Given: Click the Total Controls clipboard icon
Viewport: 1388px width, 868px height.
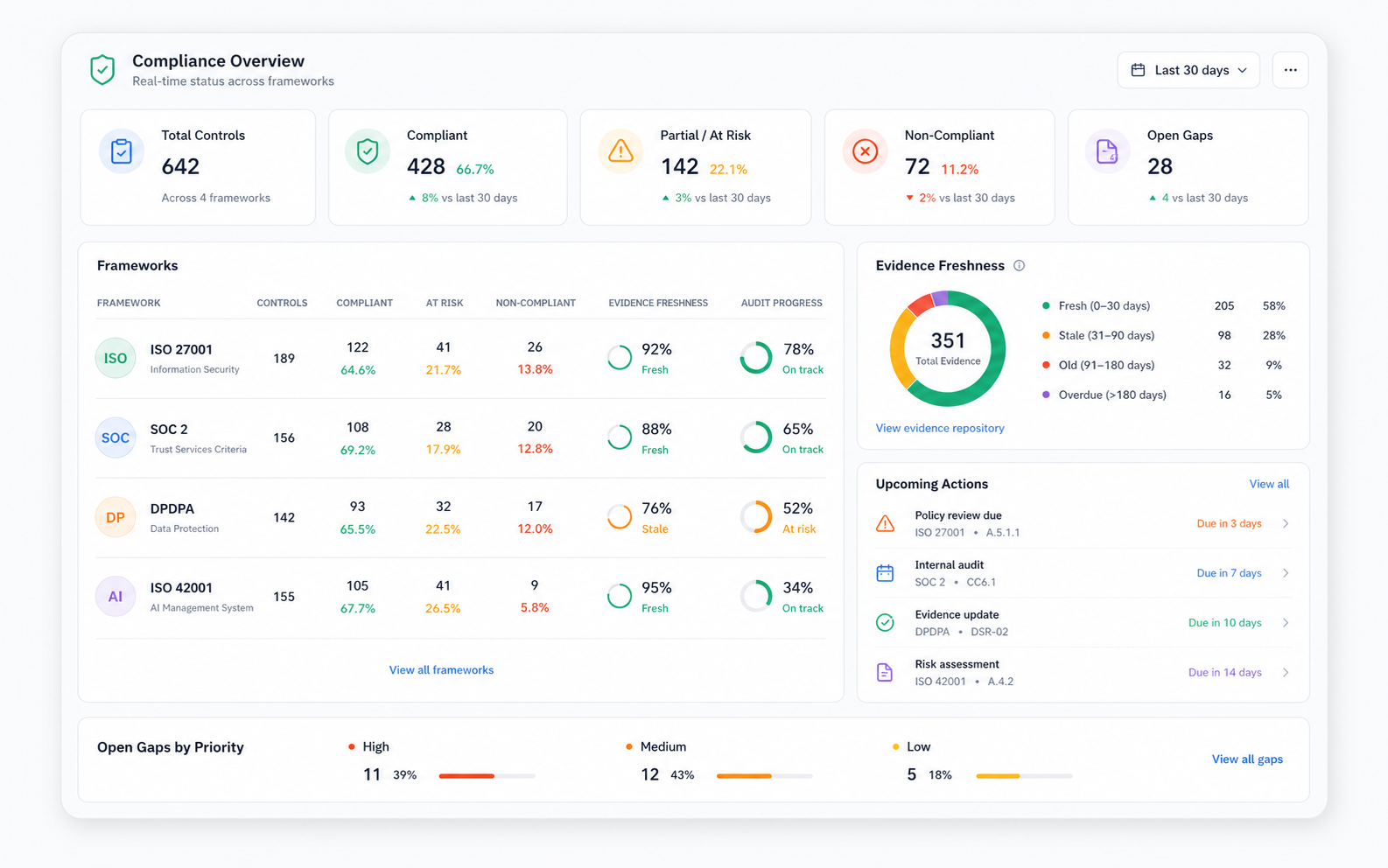Looking at the screenshot, I should click(122, 151).
